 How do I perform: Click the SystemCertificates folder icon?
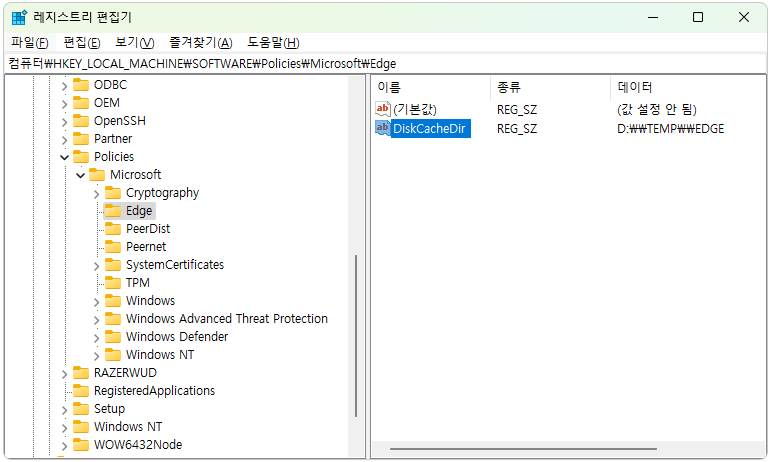point(113,265)
